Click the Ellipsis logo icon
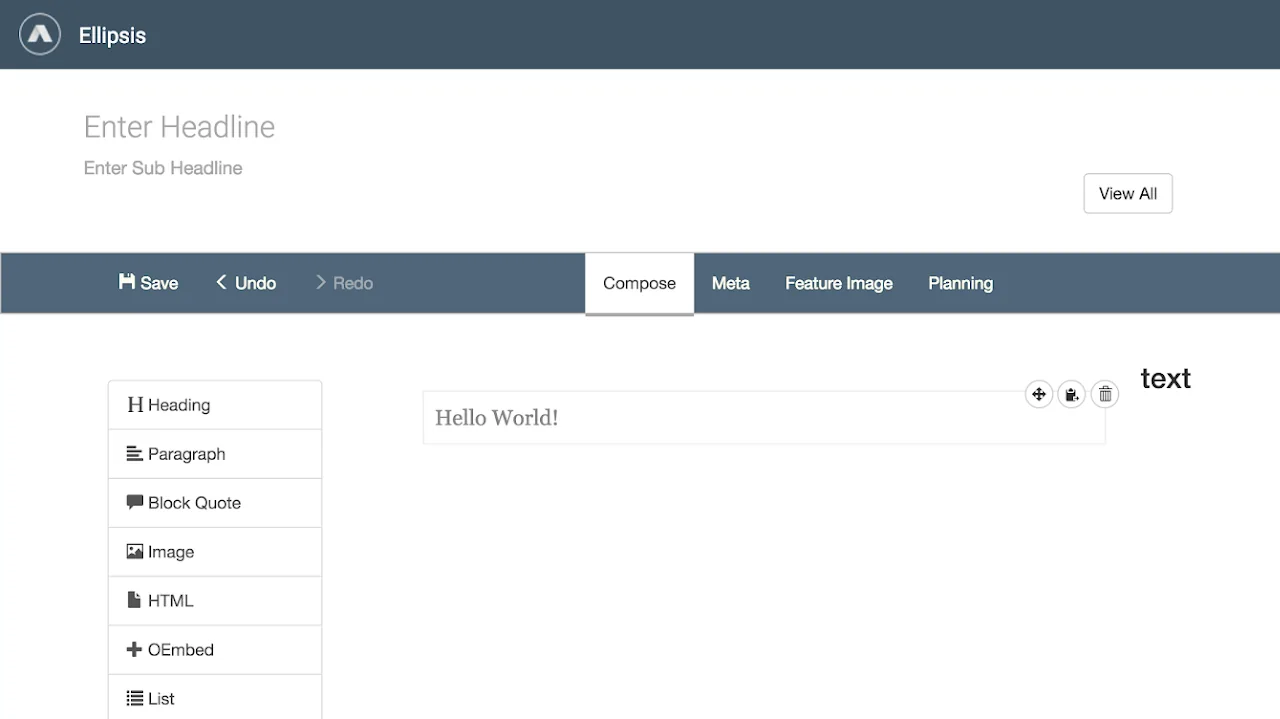Viewport: 1280px width, 719px height. pyautogui.click(x=40, y=34)
